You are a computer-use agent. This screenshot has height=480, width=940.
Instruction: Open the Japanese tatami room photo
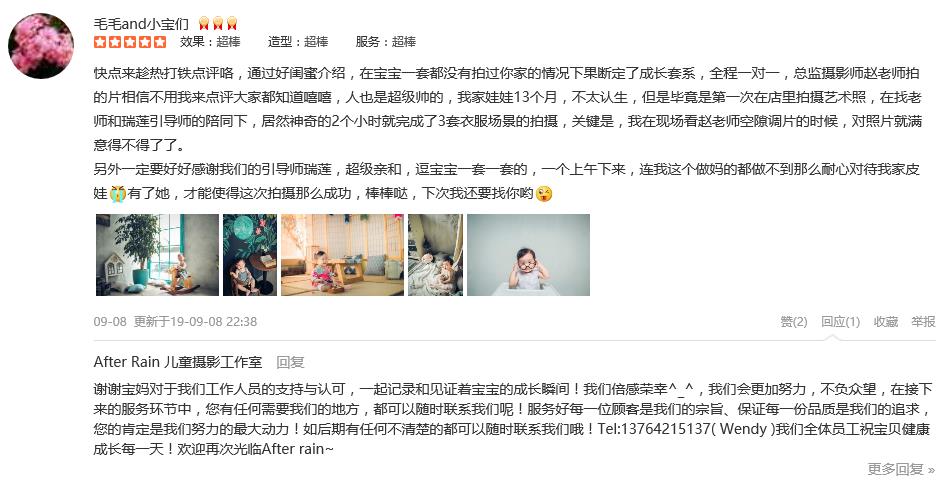(x=342, y=255)
